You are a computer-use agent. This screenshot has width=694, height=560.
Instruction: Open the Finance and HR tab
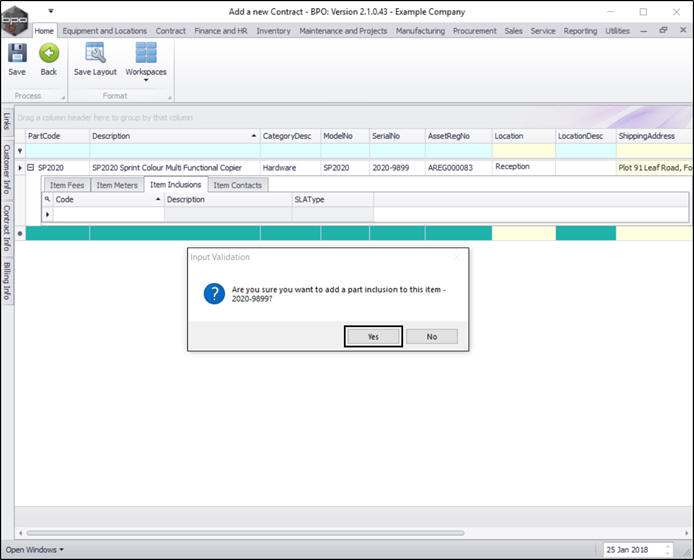(x=220, y=31)
